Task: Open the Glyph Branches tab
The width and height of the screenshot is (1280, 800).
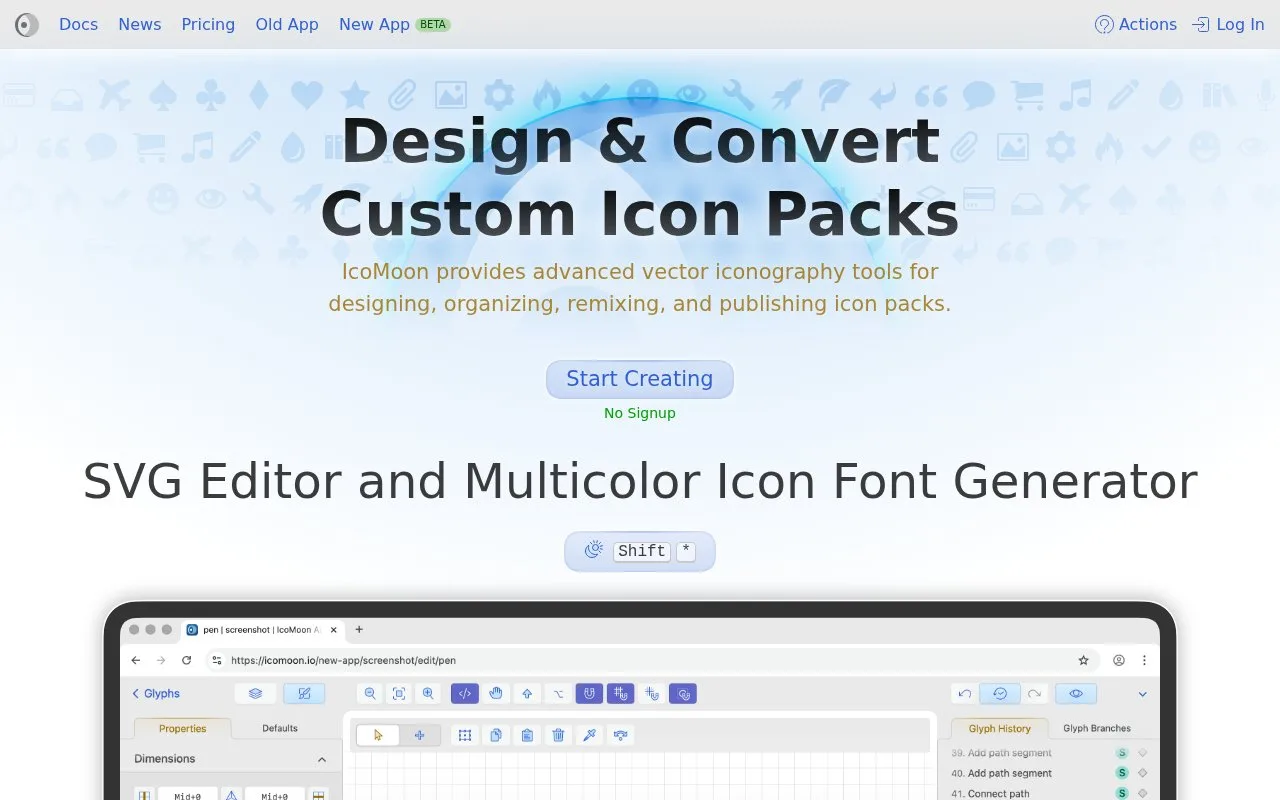Action: pyautogui.click(x=1097, y=728)
